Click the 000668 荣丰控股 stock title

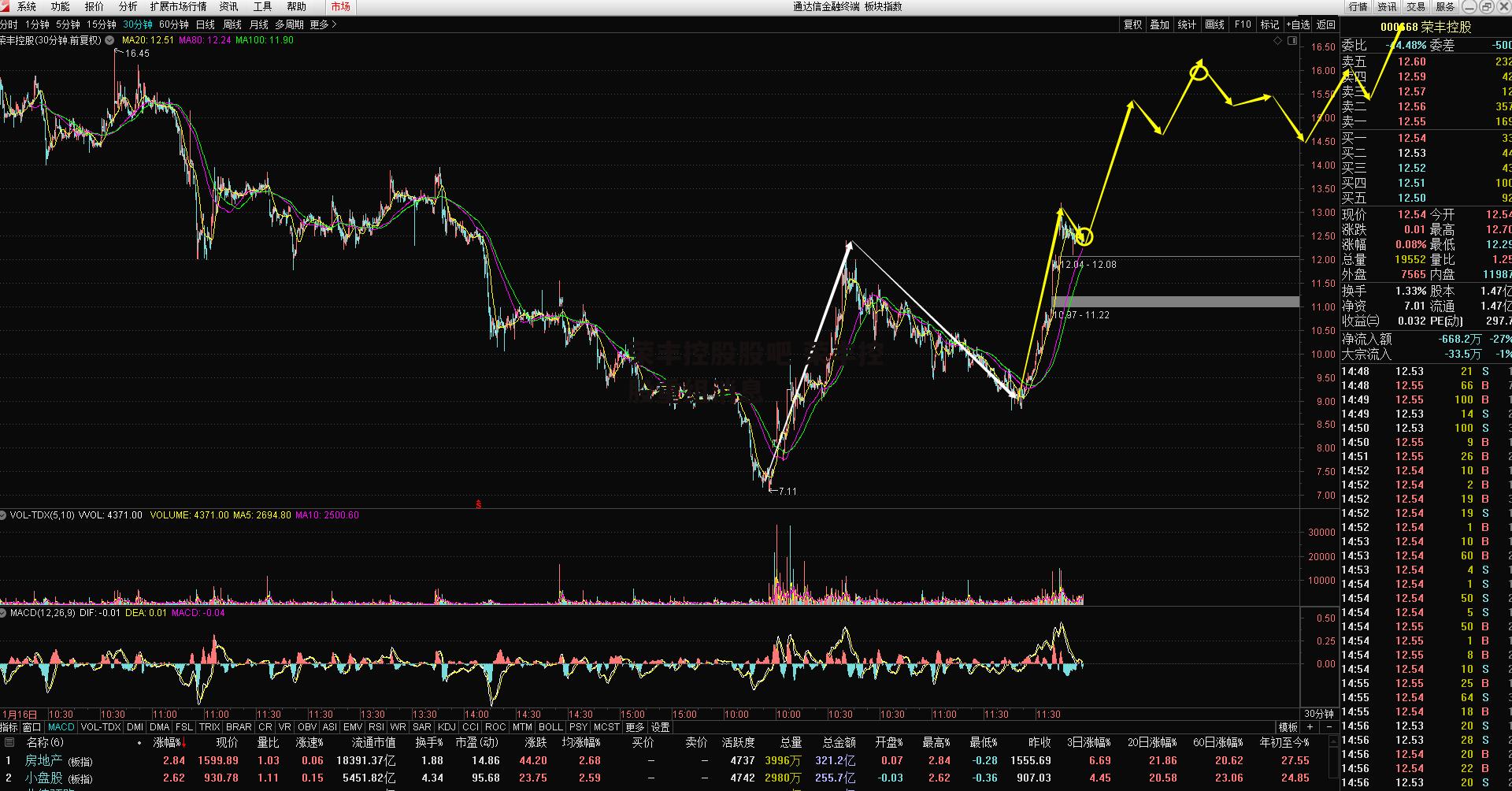click(1425, 27)
